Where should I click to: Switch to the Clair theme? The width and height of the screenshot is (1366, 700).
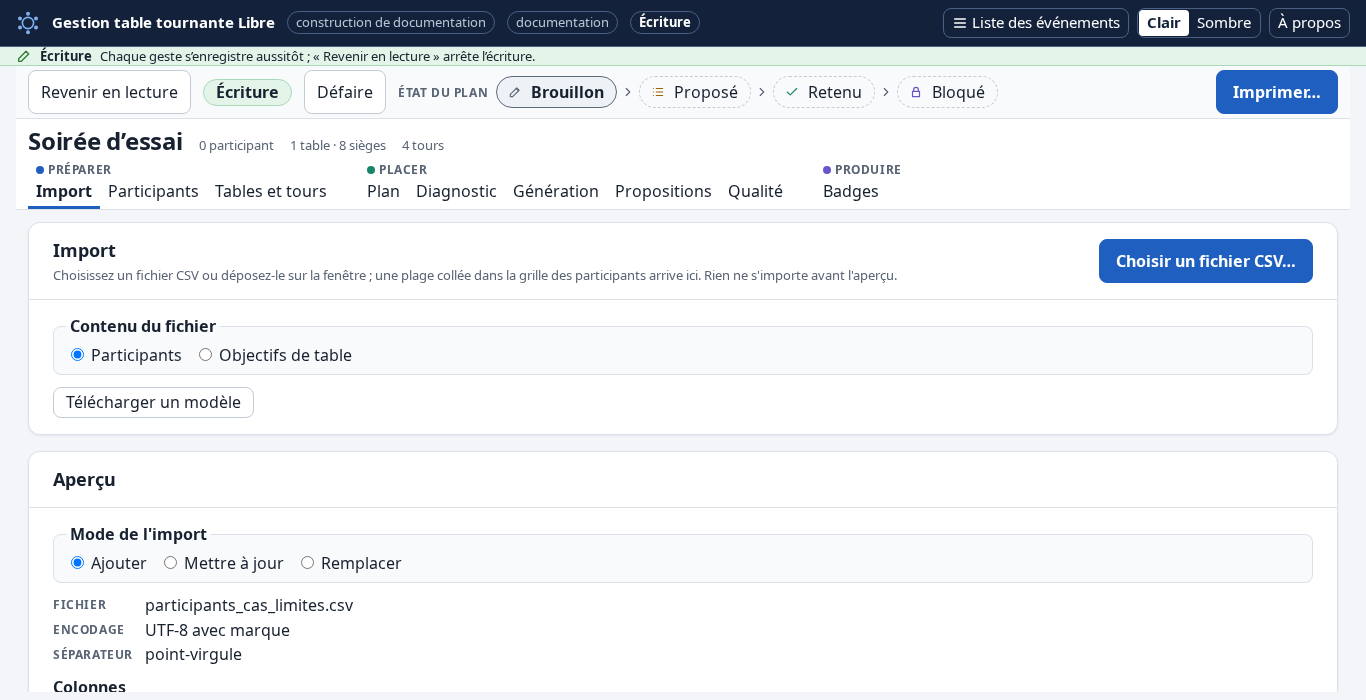pyautogui.click(x=1164, y=23)
